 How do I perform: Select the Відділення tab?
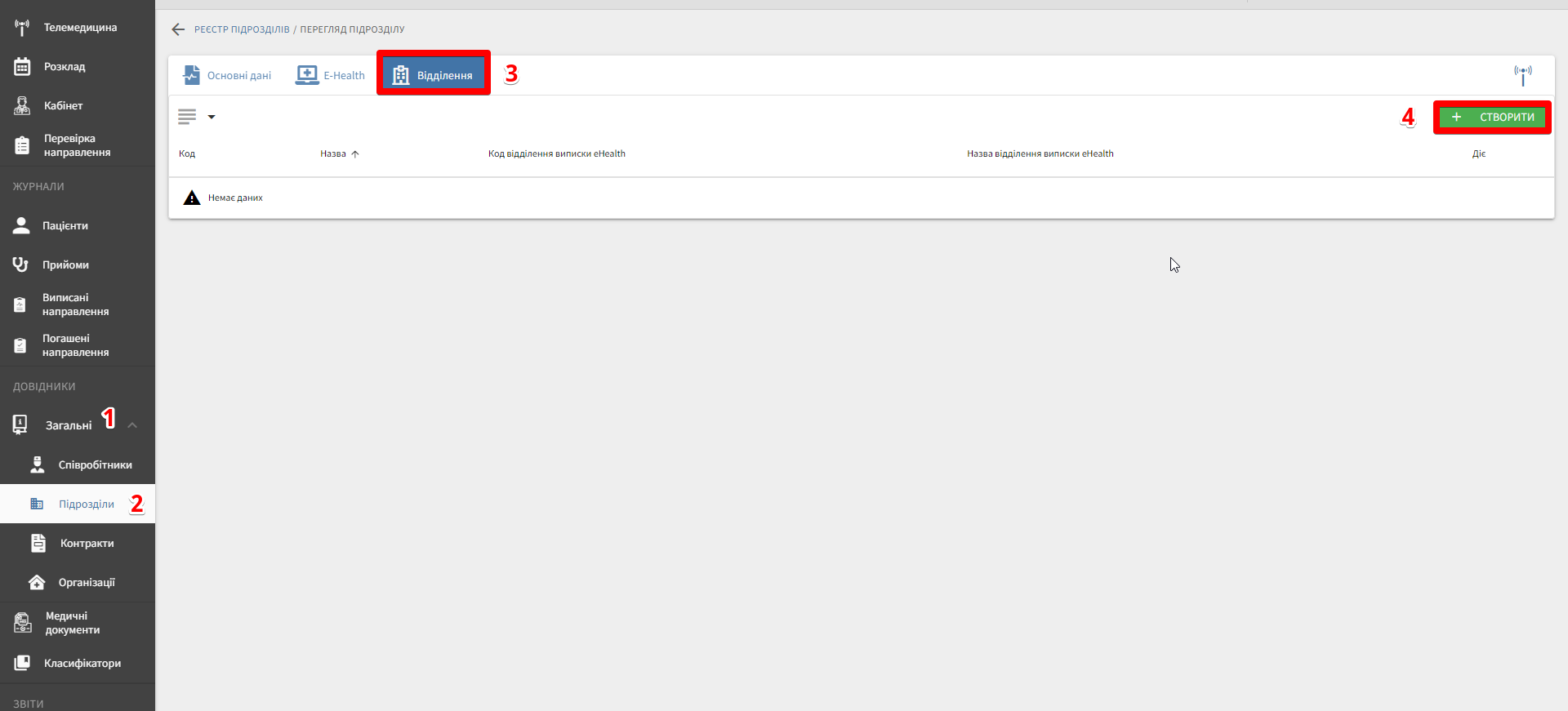click(x=434, y=75)
